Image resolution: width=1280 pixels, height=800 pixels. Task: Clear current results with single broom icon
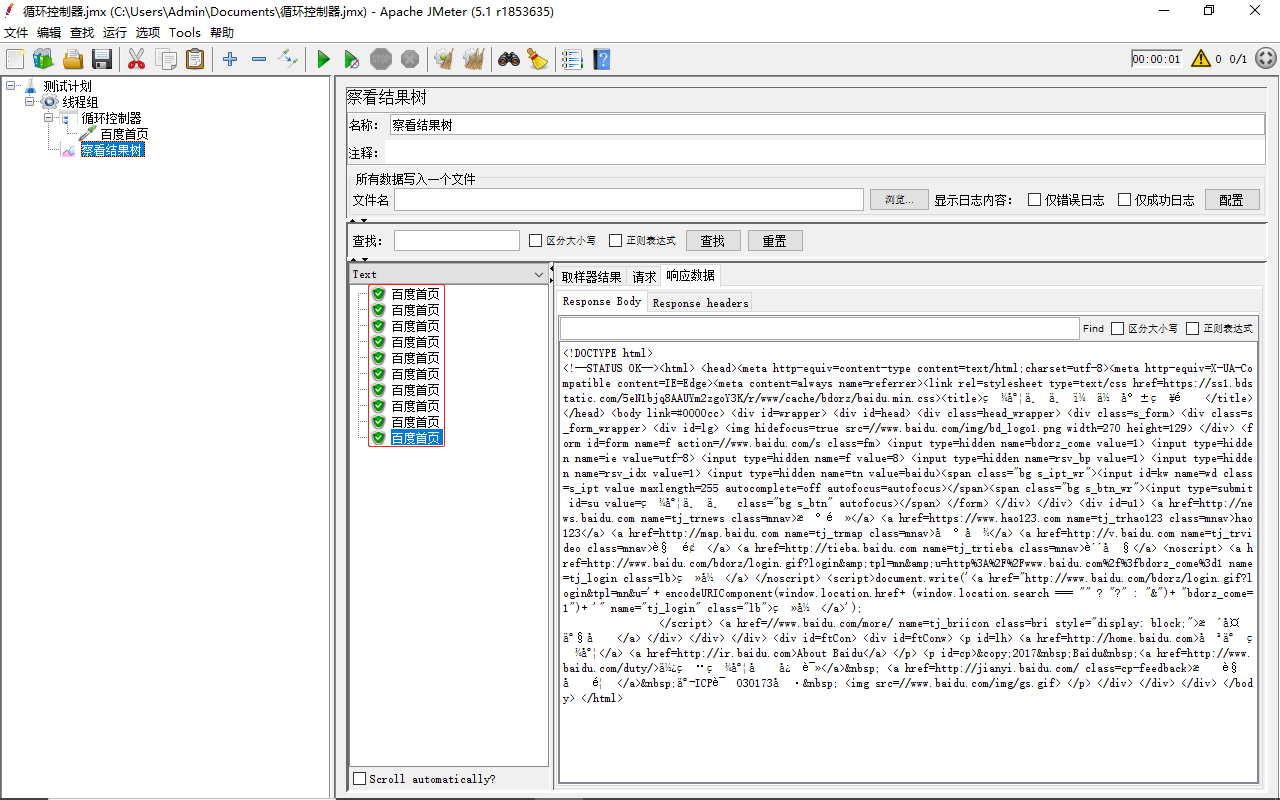click(x=444, y=59)
